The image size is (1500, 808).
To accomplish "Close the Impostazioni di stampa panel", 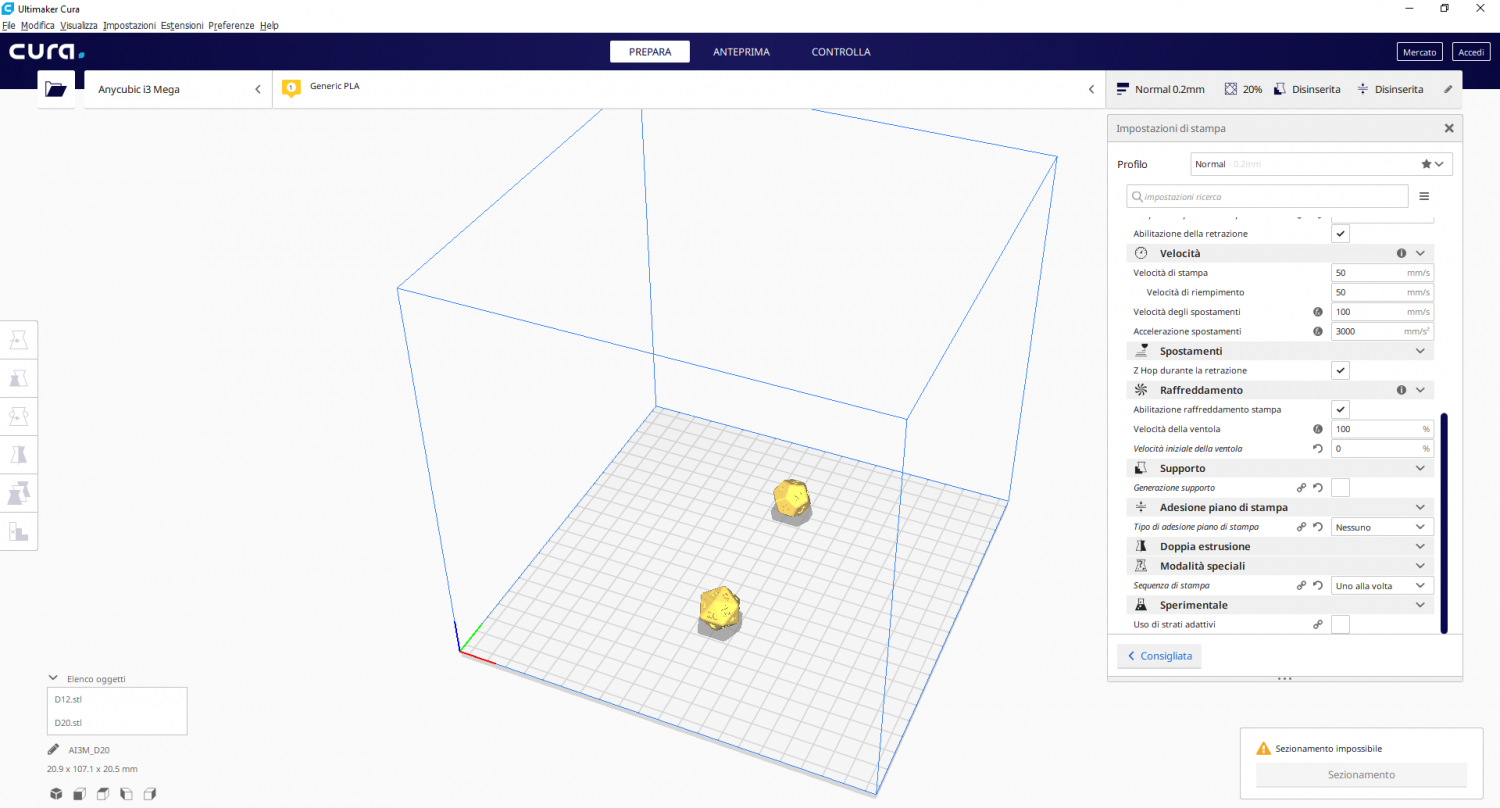I will 1448,128.
